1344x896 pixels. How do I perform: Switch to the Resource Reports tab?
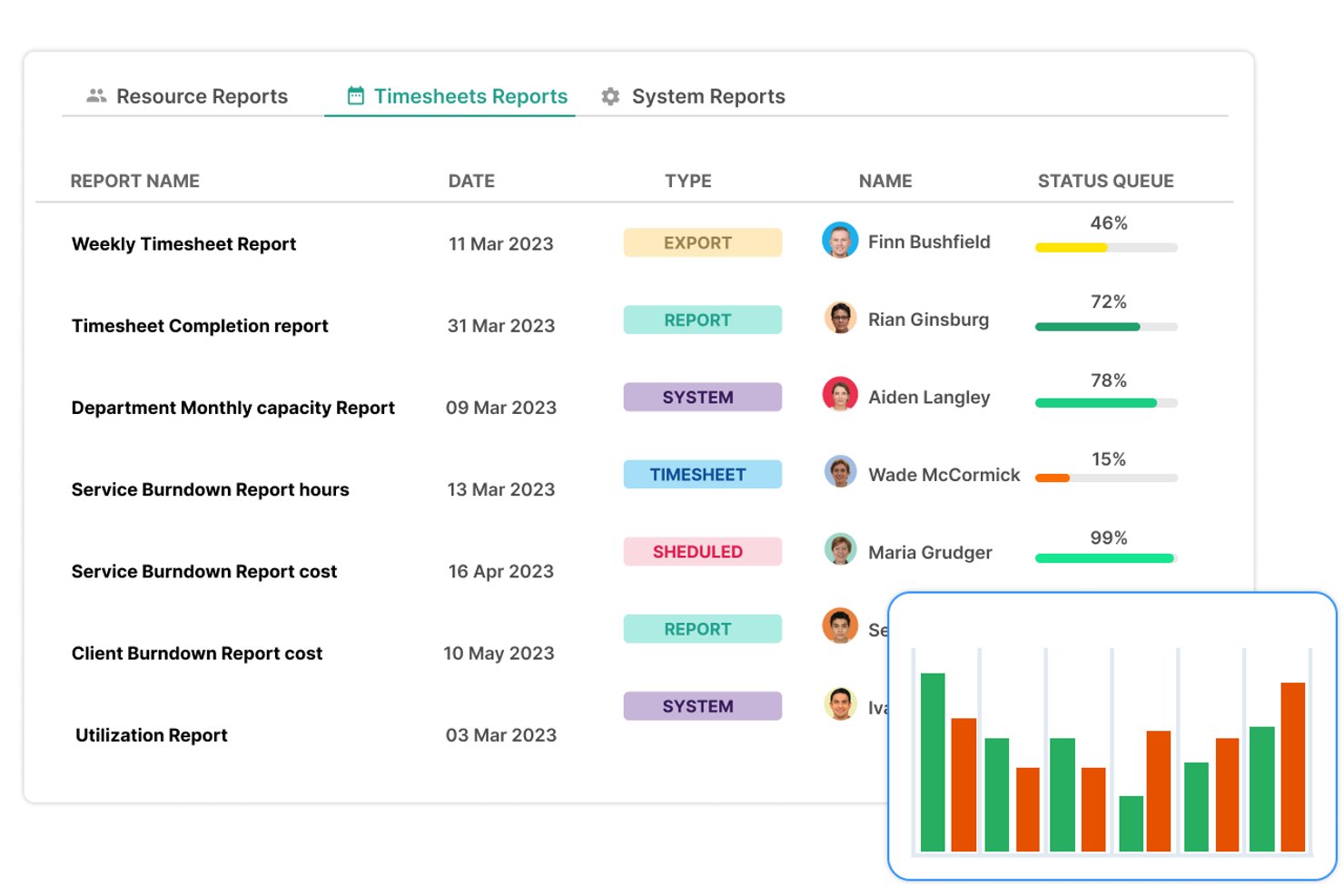pos(187,96)
